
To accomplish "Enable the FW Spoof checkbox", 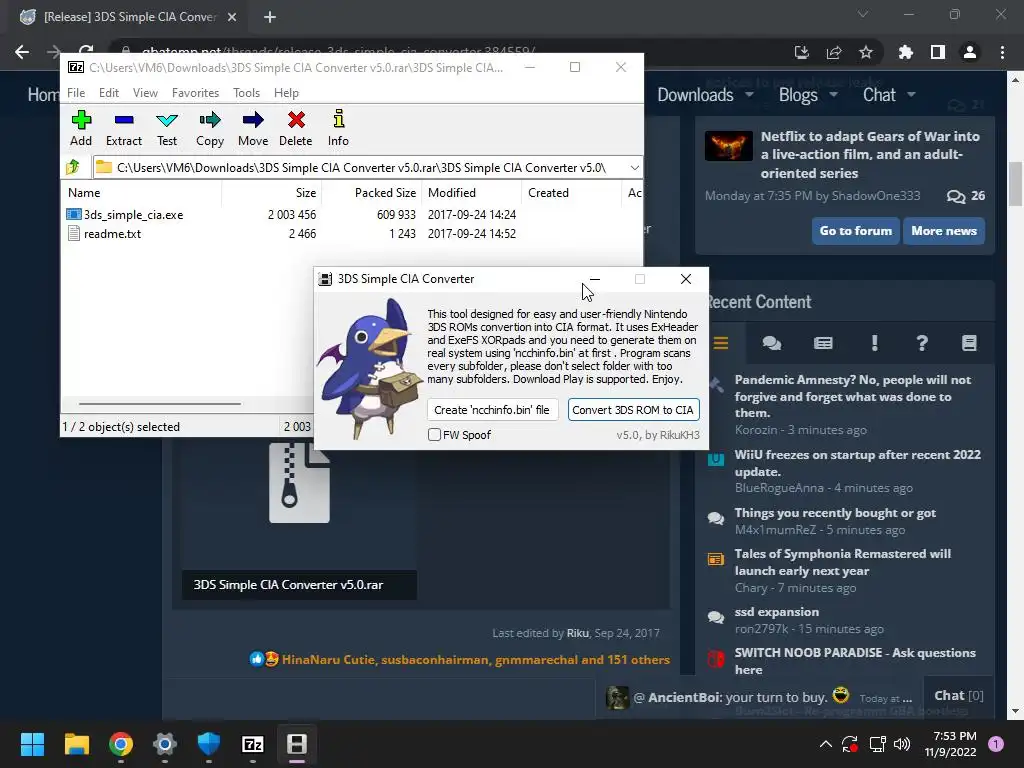I will [434, 435].
